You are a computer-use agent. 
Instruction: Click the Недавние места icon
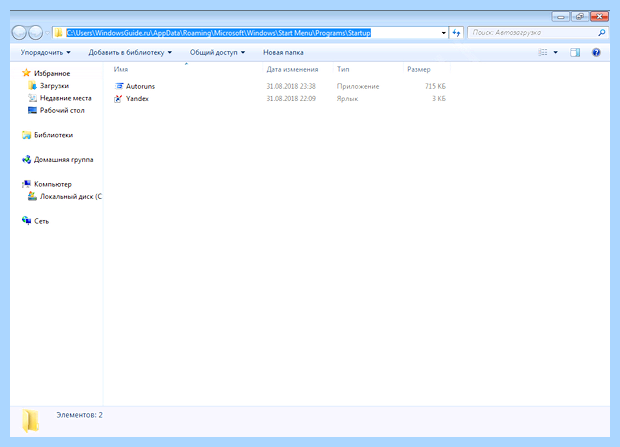tap(32, 98)
